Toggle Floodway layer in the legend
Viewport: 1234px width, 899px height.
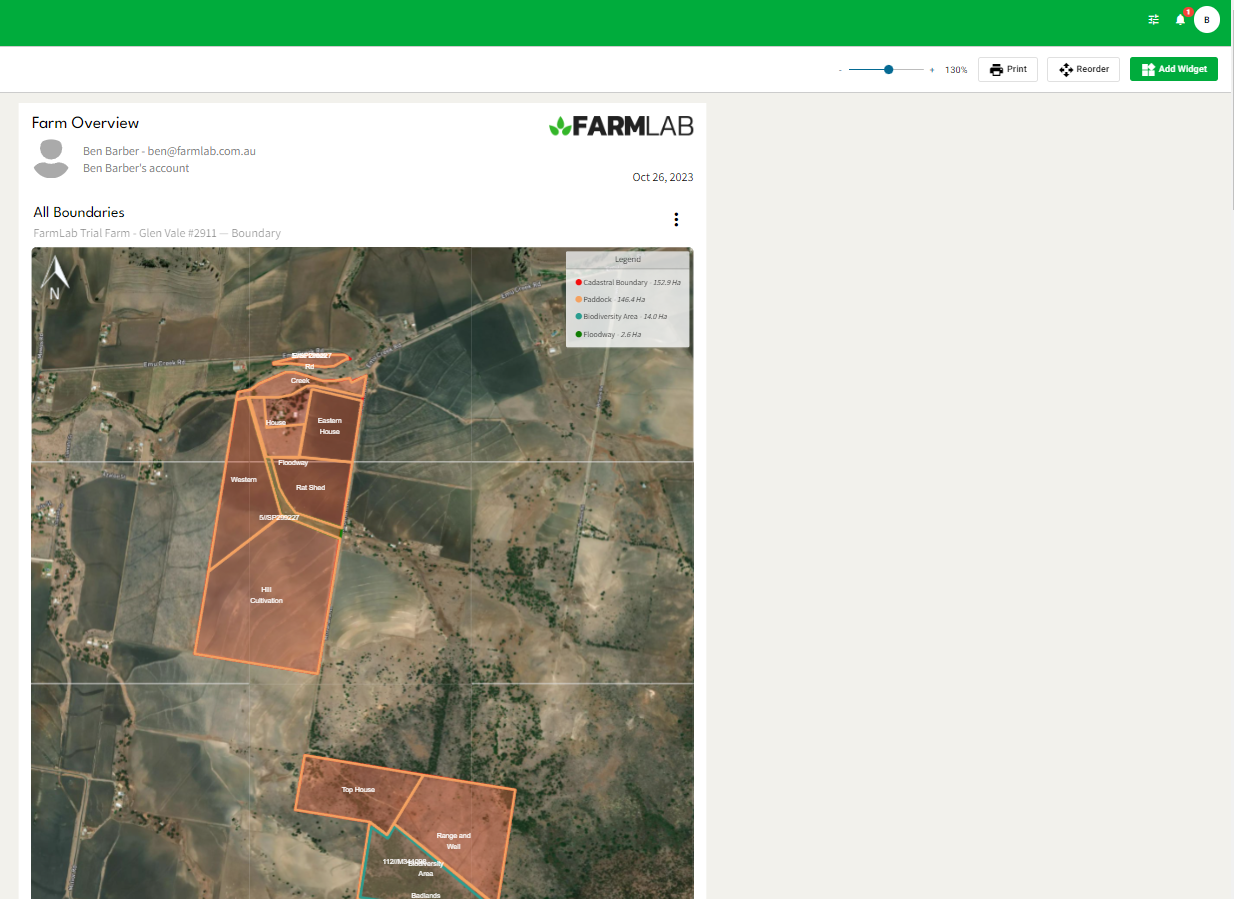tap(598, 335)
